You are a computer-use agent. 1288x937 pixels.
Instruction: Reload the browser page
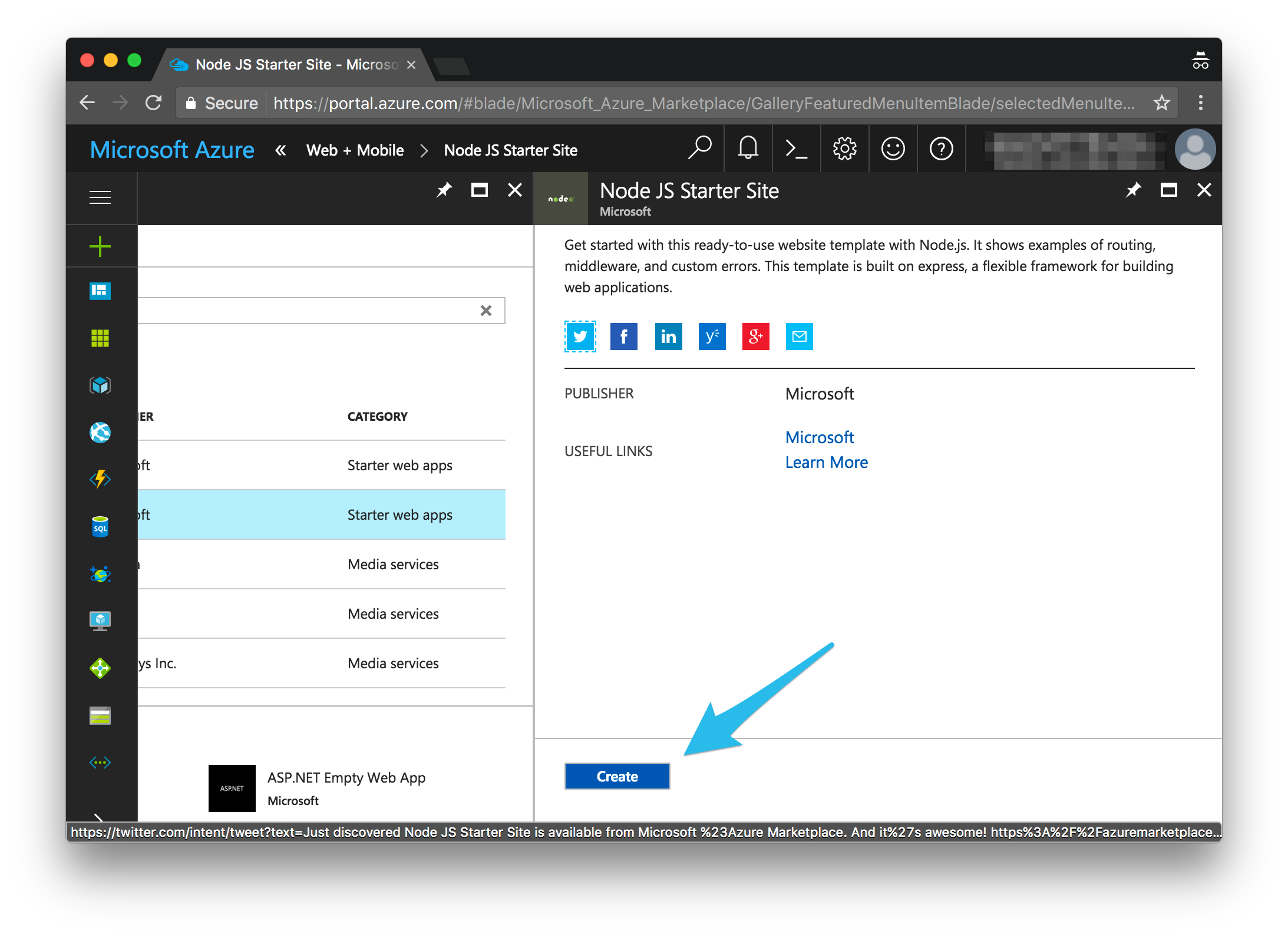(153, 103)
